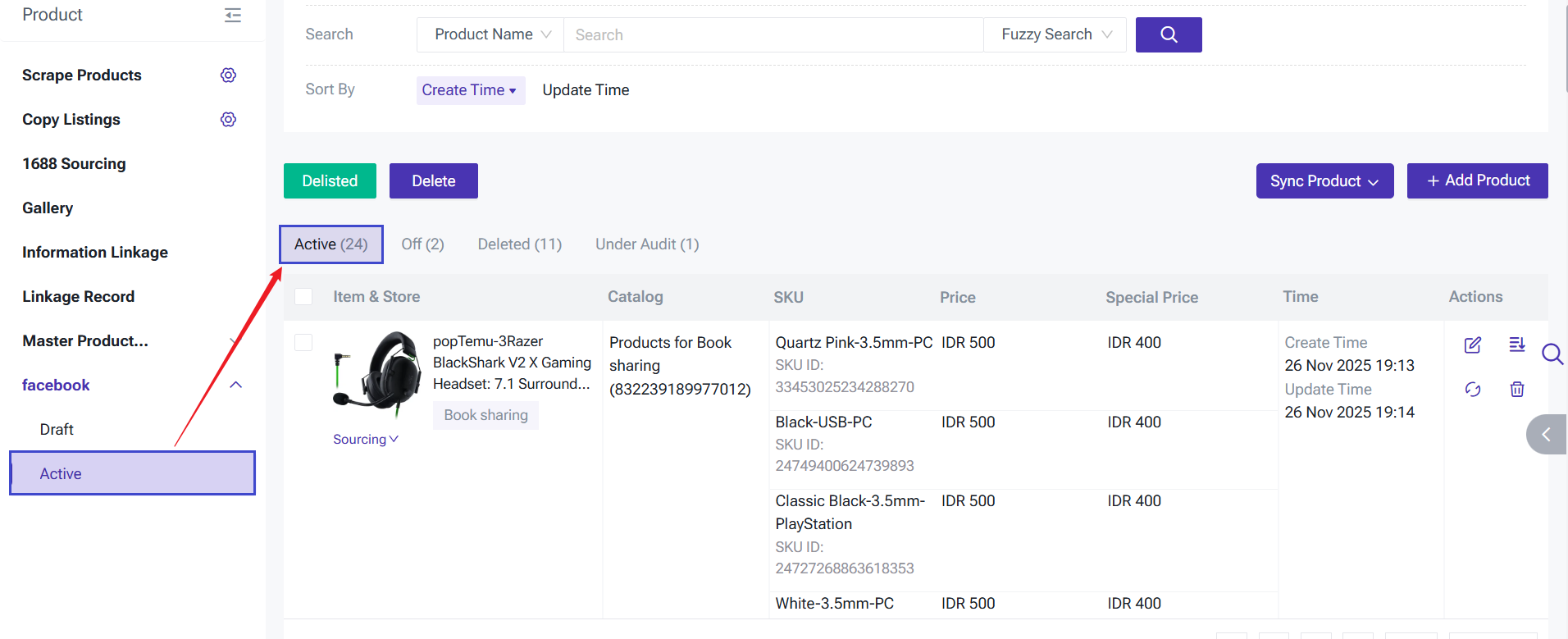Click the edit pencil icon in Actions
Screen dimensions: 1568x639
click(x=1472, y=345)
